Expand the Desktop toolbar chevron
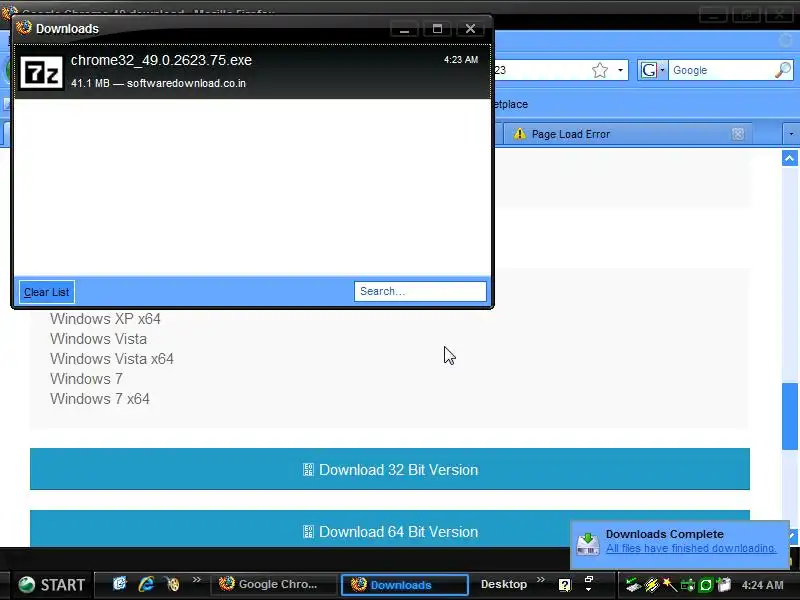 pyautogui.click(x=541, y=580)
